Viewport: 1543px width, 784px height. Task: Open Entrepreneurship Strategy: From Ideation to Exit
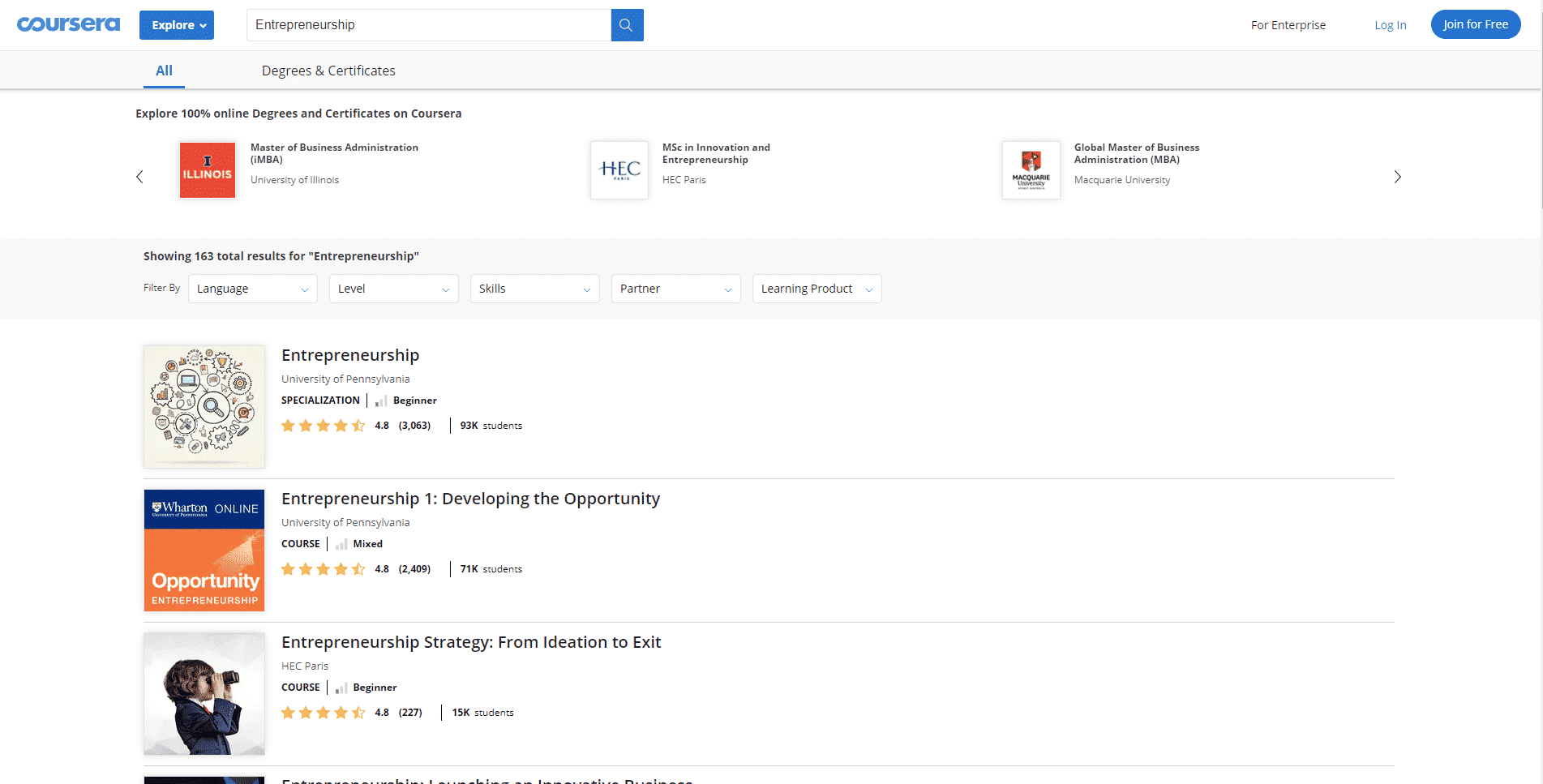coord(471,642)
